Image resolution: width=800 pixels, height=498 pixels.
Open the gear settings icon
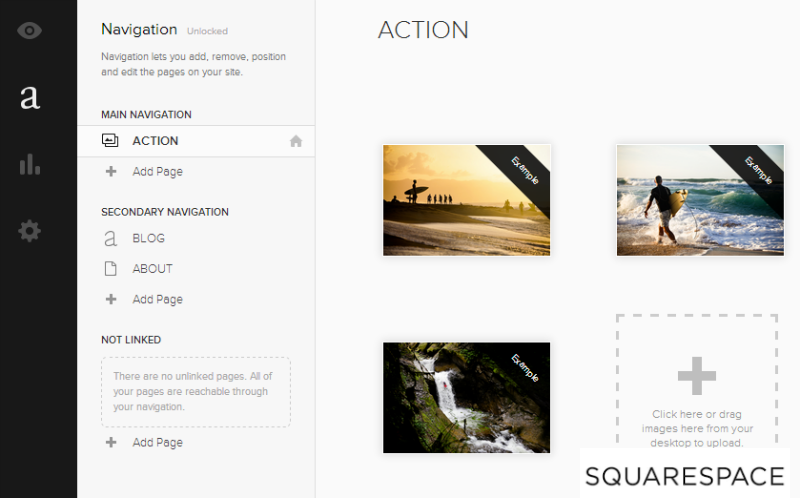(x=30, y=231)
